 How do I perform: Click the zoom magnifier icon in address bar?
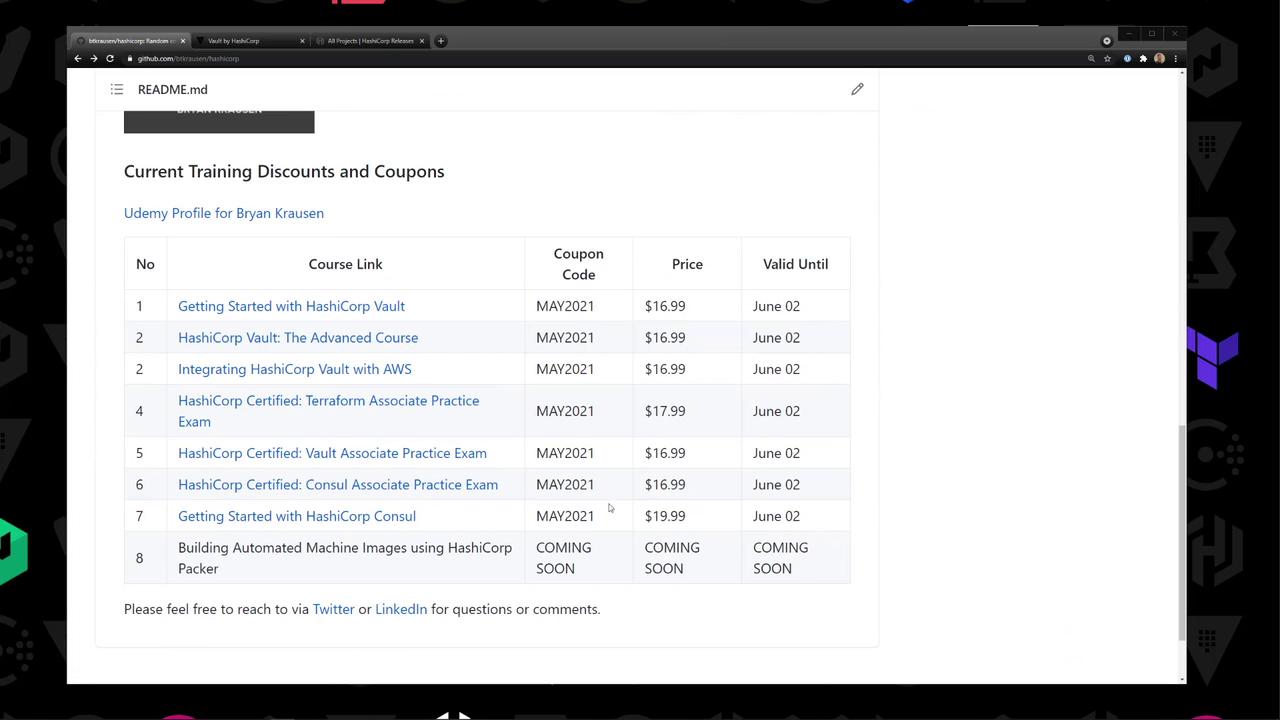click(1091, 59)
